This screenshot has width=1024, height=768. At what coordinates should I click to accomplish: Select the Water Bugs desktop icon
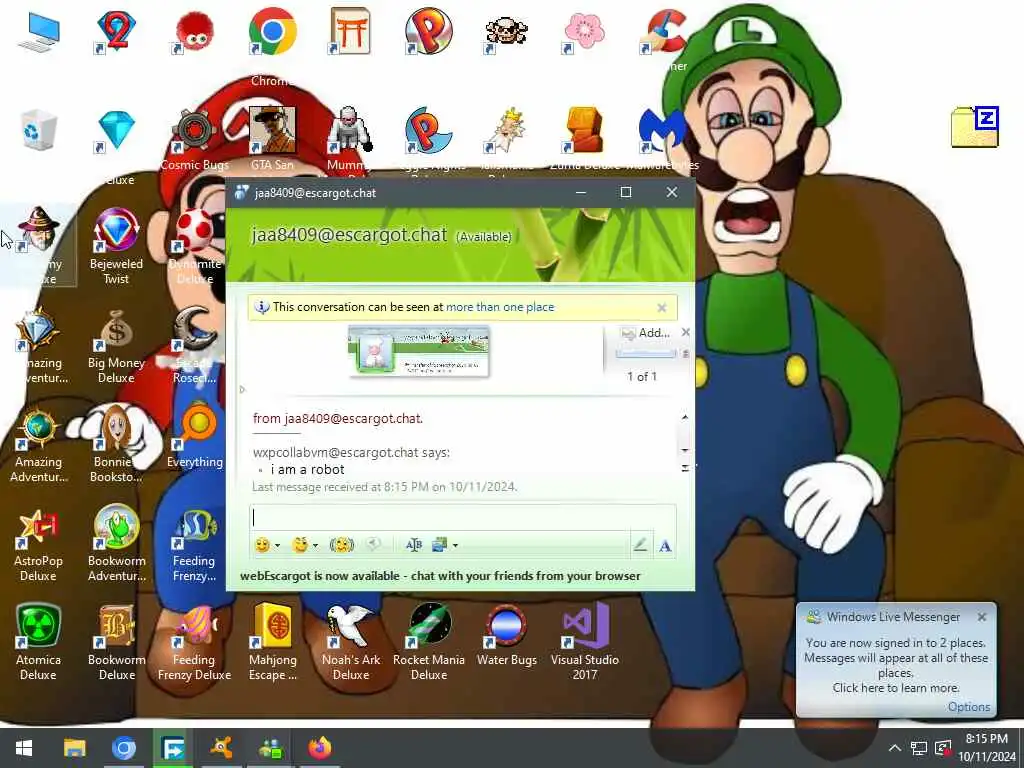pos(507,635)
